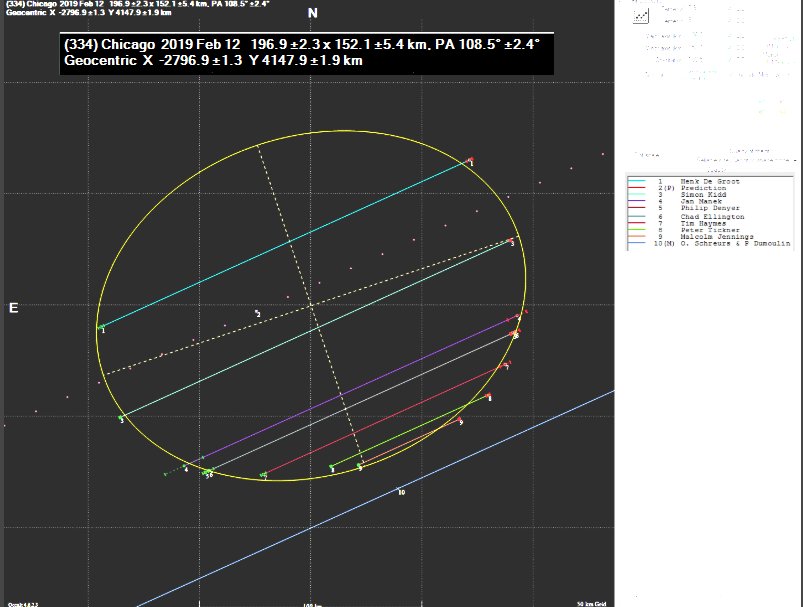Click the 100 km scale label at bottom
This screenshot has height=607, width=803.
pyautogui.click(x=313, y=603)
